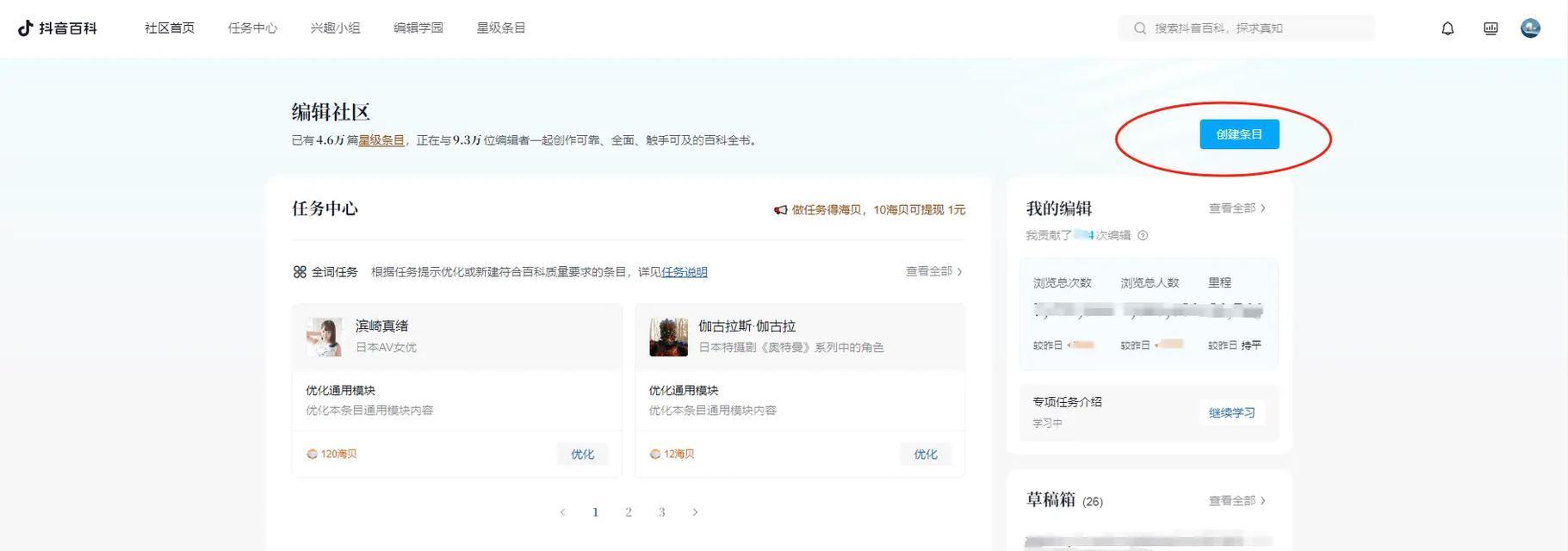This screenshot has height=551, width=1568.
Task: Open 伽古拉斯·伽古拉 thumbnail image
Action: pyautogui.click(x=668, y=337)
